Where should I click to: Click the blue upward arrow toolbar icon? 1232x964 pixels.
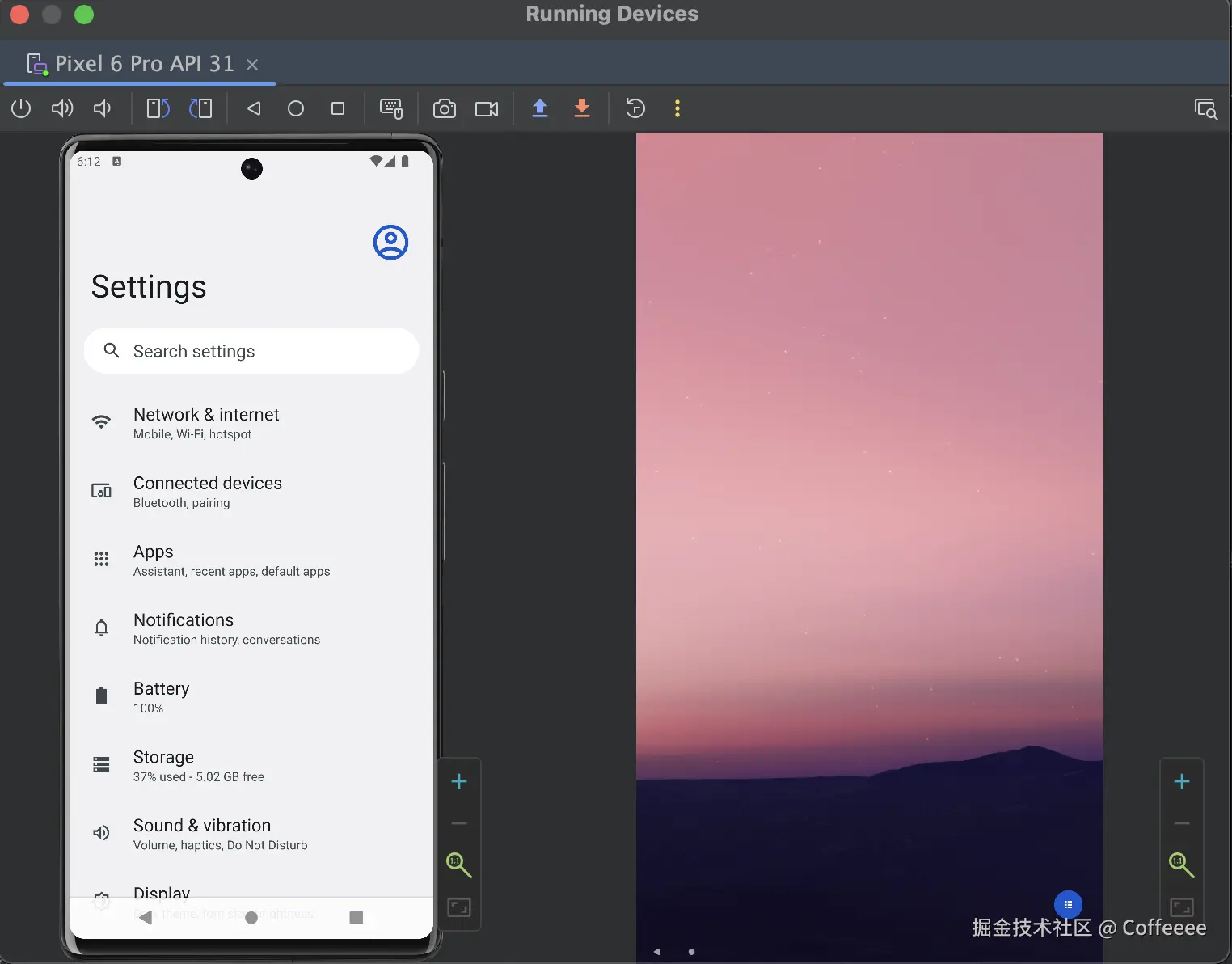(x=540, y=108)
